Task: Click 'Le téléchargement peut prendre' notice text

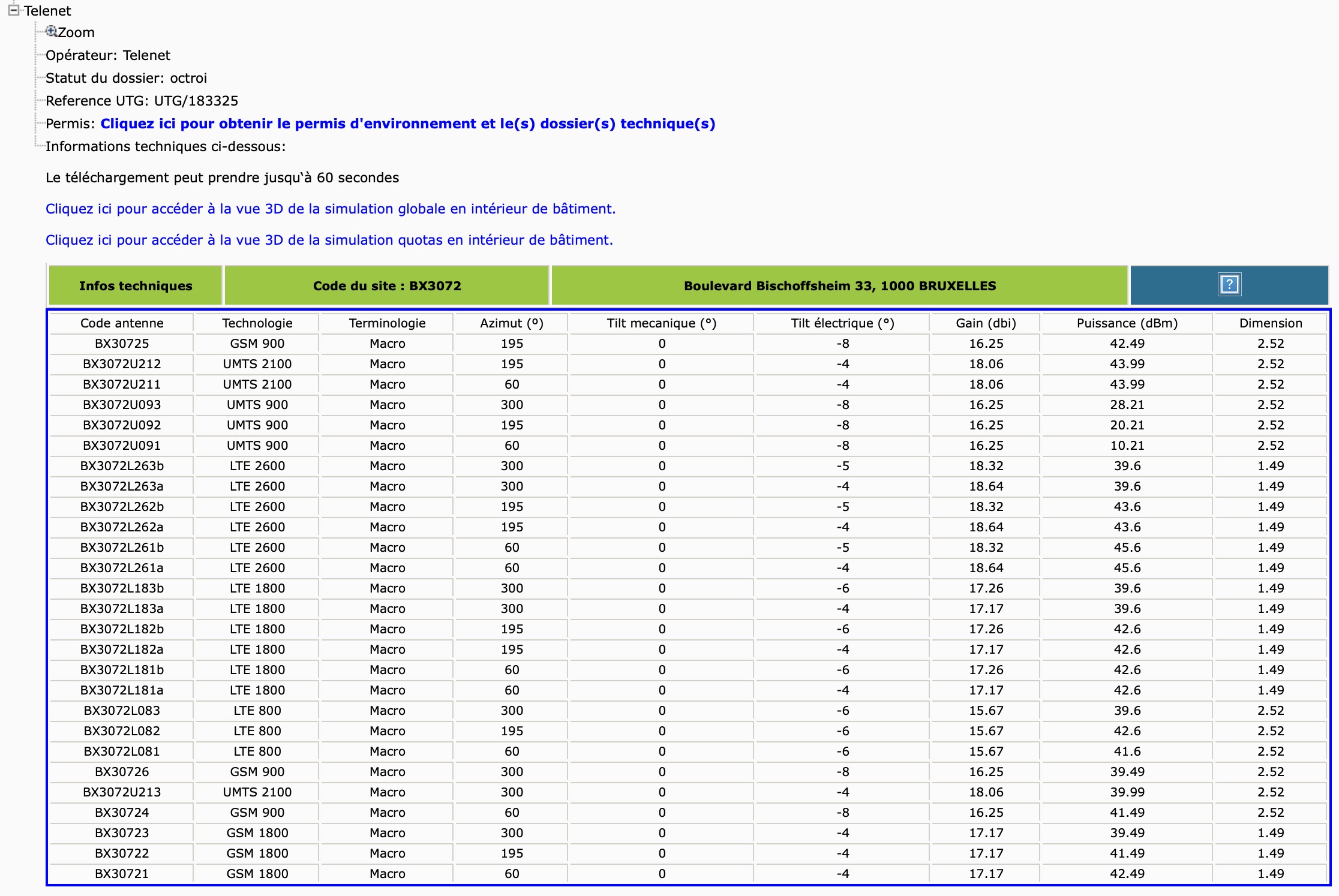Action: tap(222, 178)
